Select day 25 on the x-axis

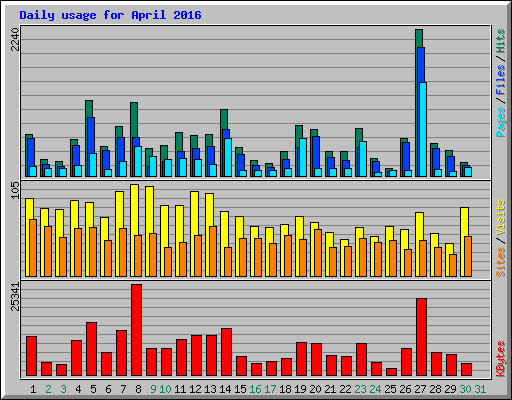[390, 389]
